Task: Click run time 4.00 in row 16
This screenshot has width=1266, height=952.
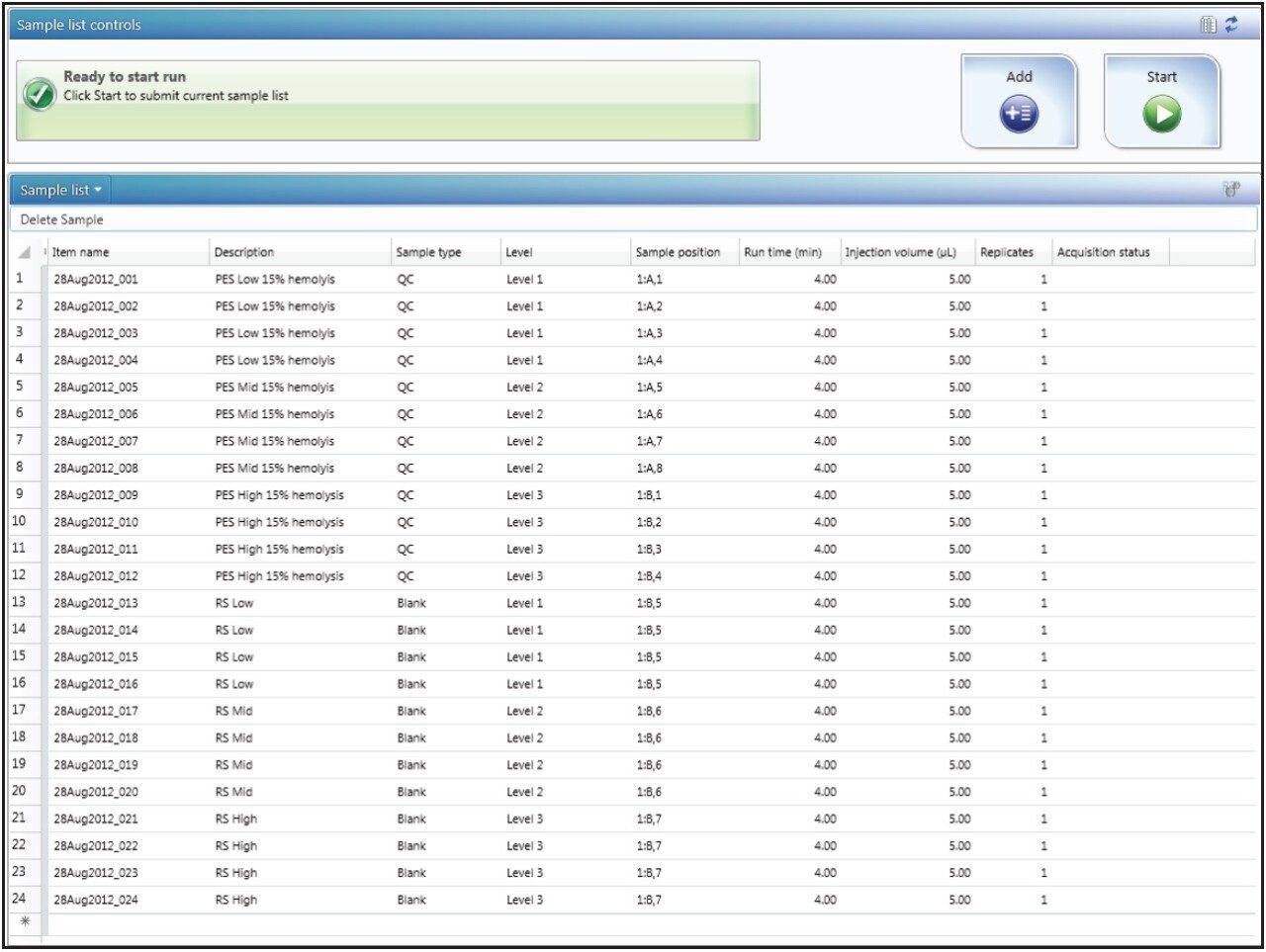Action: 825,684
